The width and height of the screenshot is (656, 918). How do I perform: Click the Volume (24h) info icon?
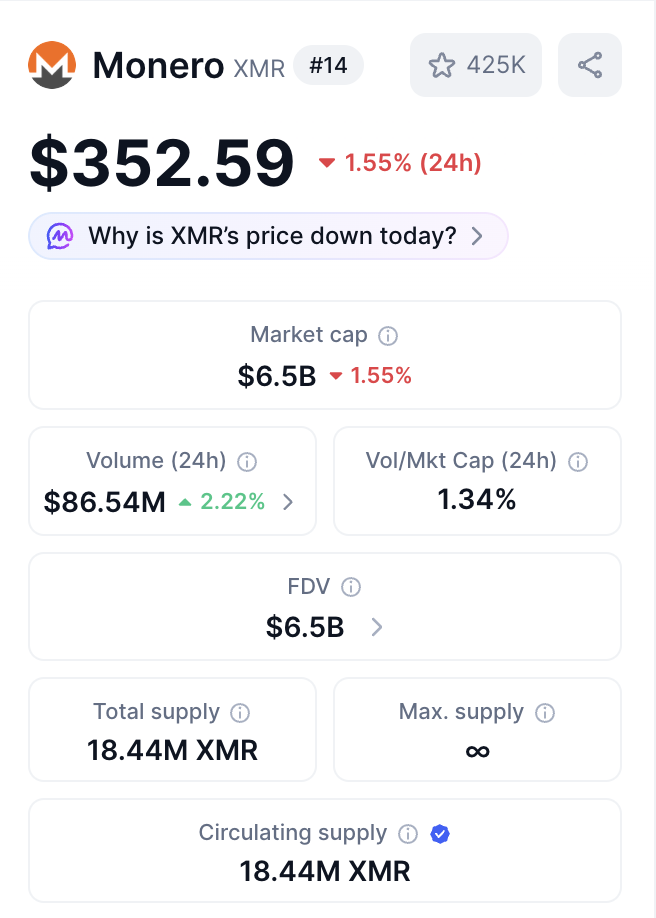point(246,461)
